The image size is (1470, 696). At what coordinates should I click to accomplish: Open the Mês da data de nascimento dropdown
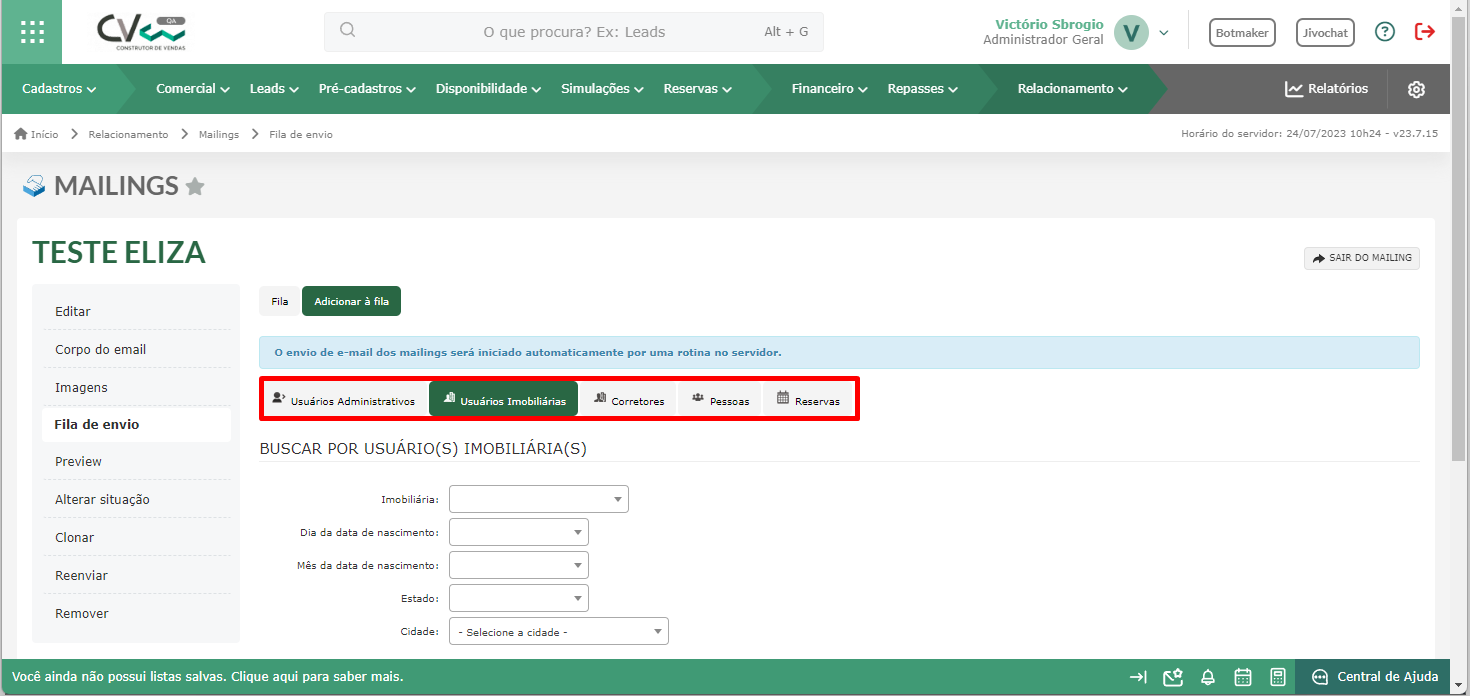pyautogui.click(x=519, y=565)
